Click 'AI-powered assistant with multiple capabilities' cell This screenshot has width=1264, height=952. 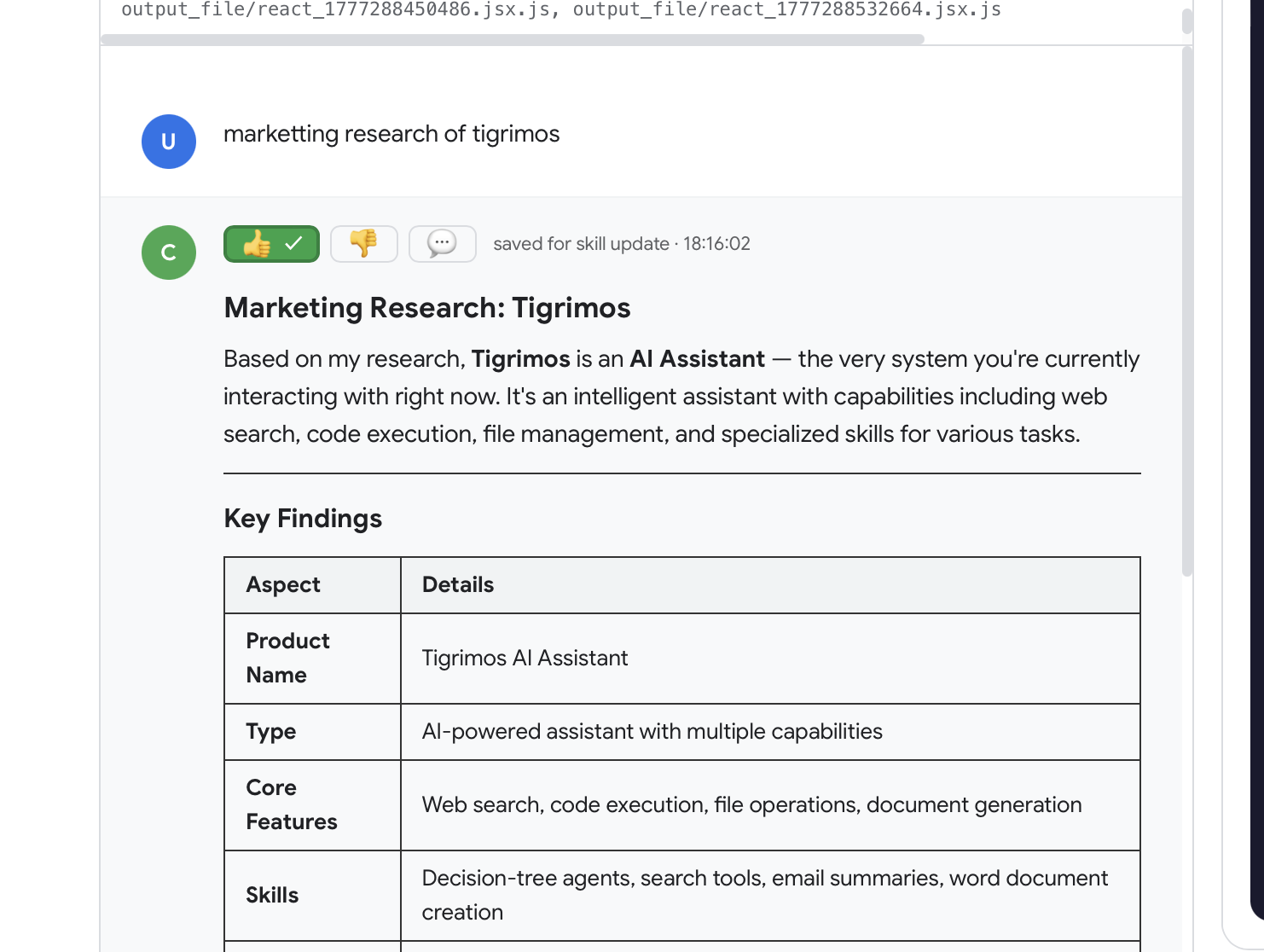(x=770, y=732)
